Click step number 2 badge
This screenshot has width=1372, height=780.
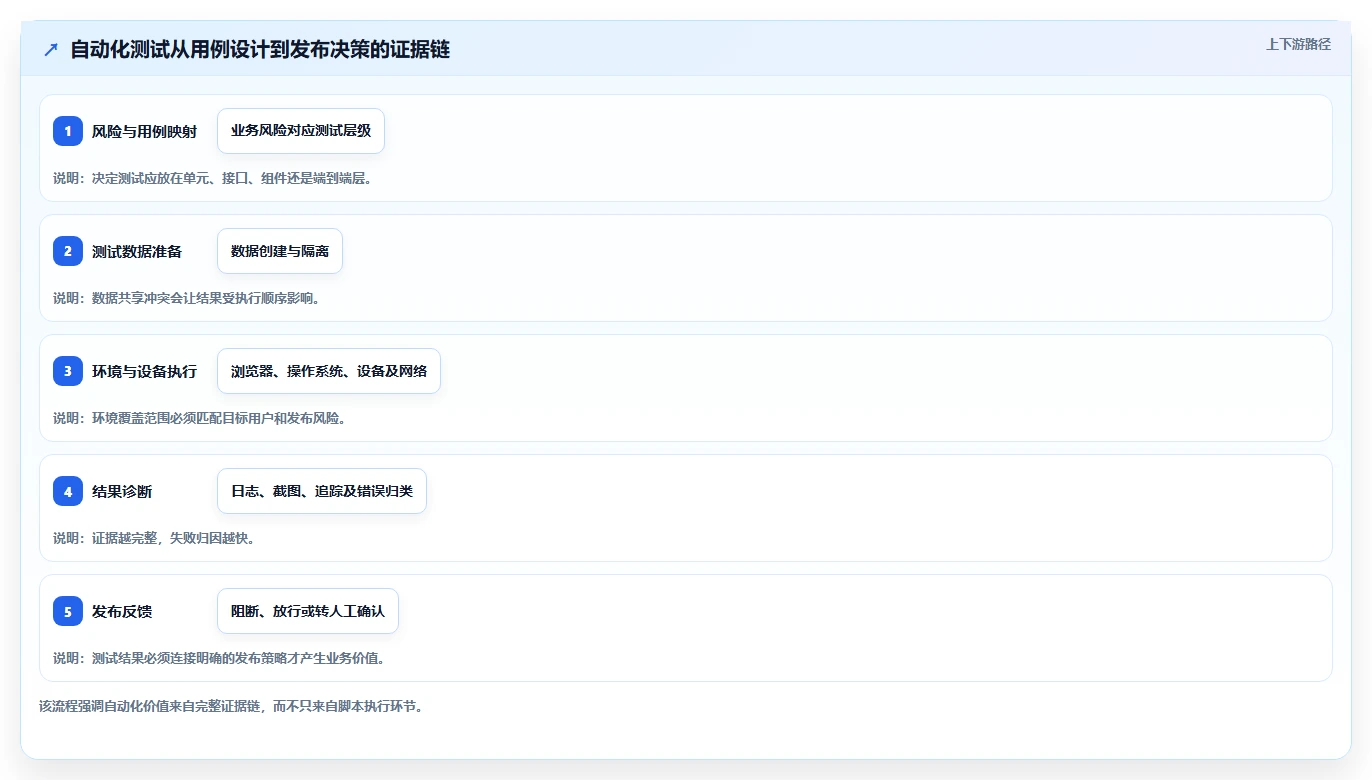click(68, 251)
